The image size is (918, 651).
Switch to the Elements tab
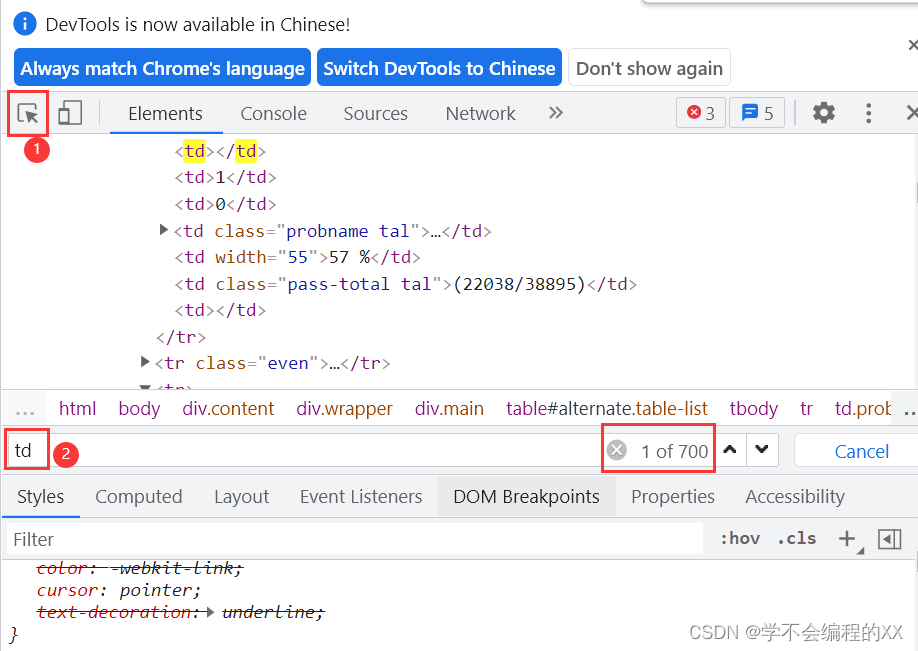click(x=166, y=113)
